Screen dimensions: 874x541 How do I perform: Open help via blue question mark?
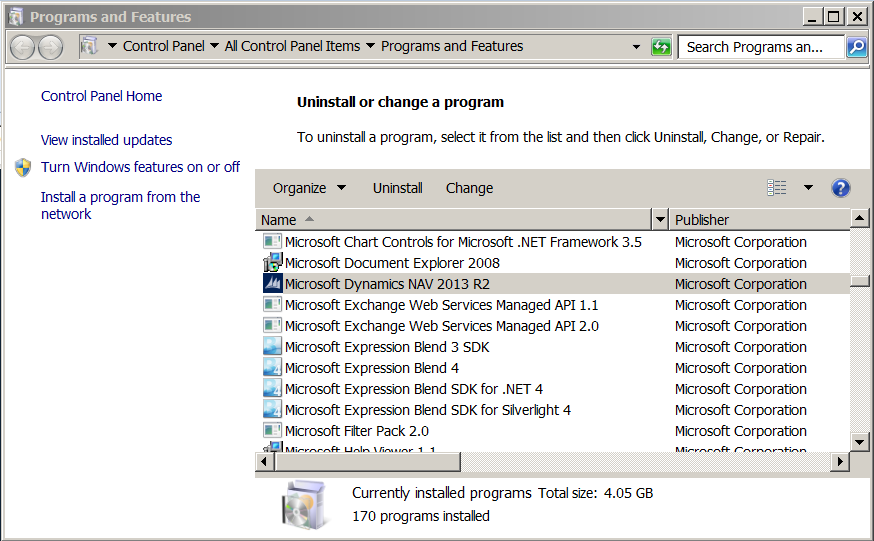pos(841,188)
